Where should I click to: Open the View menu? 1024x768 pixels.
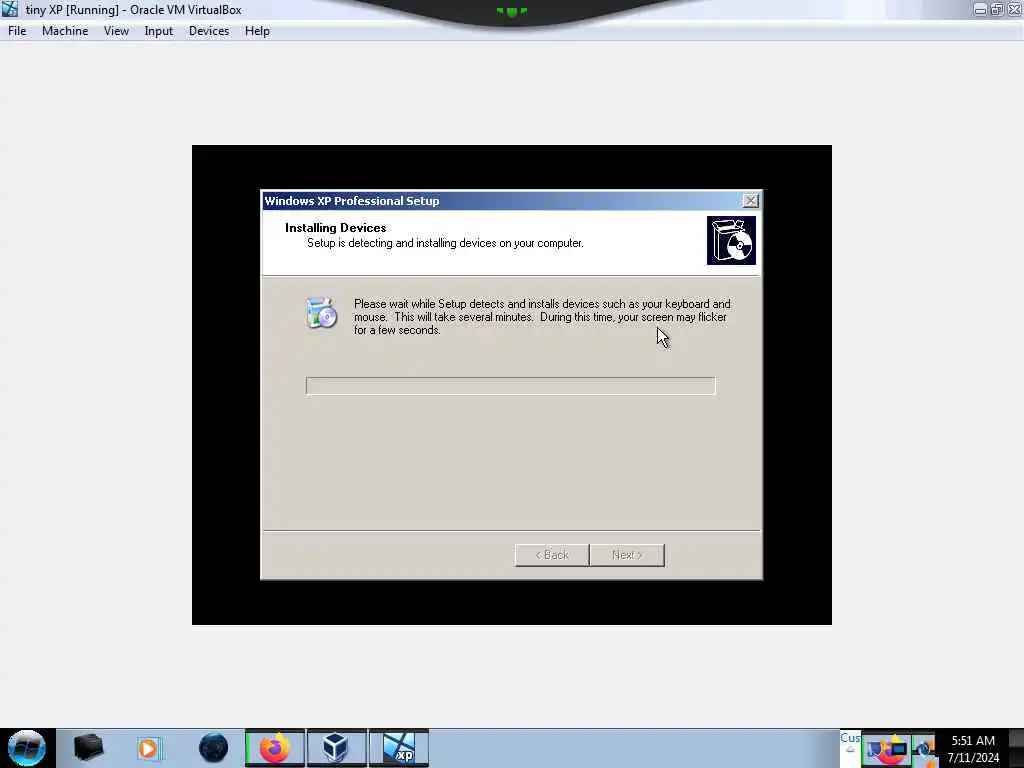[116, 31]
